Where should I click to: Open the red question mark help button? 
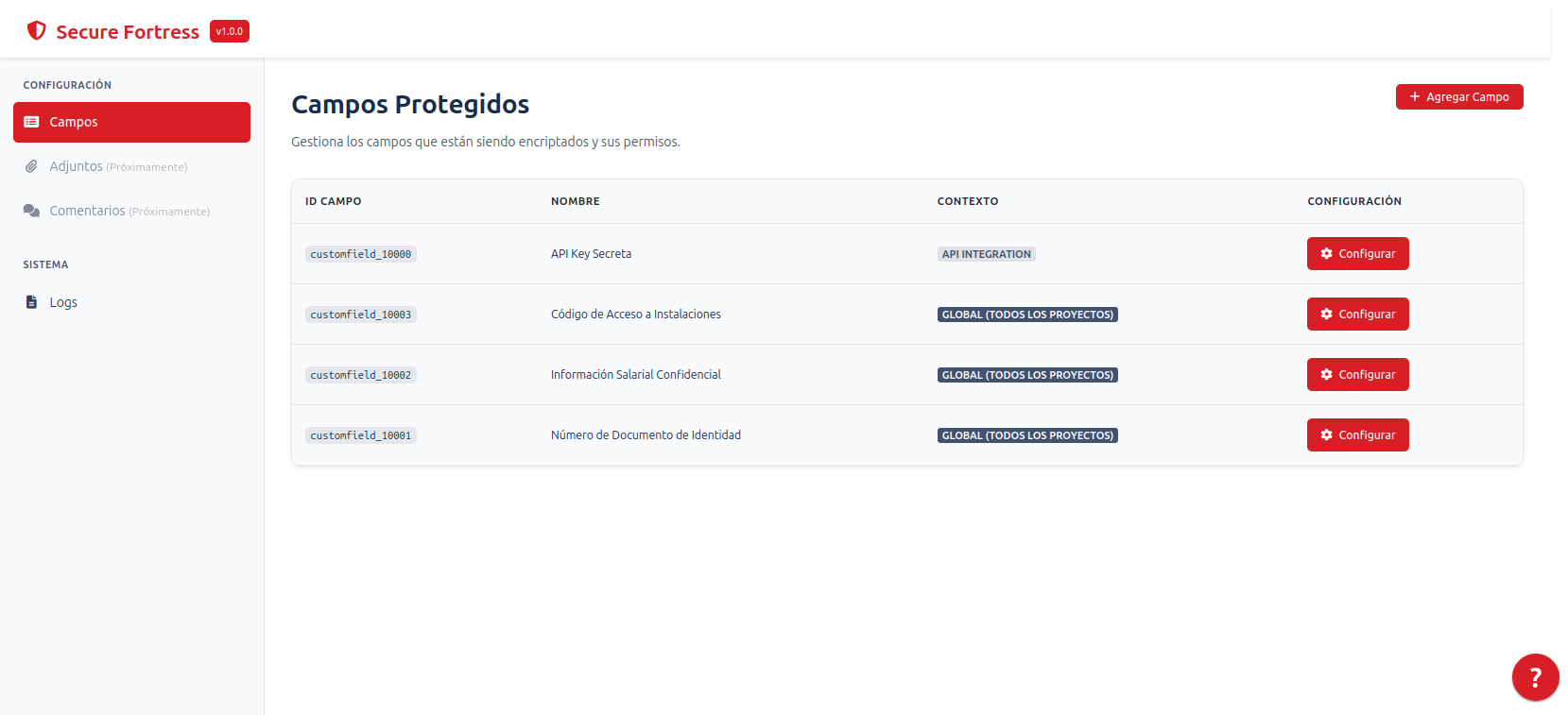tap(1535, 677)
